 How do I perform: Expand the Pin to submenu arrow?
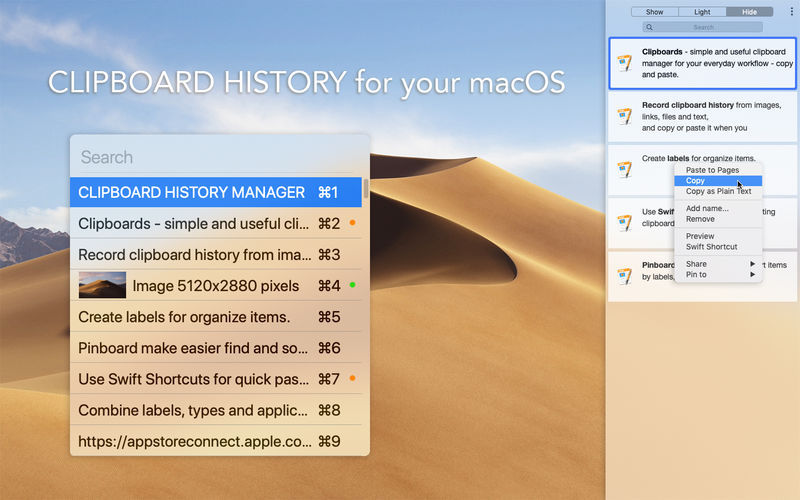[752, 274]
